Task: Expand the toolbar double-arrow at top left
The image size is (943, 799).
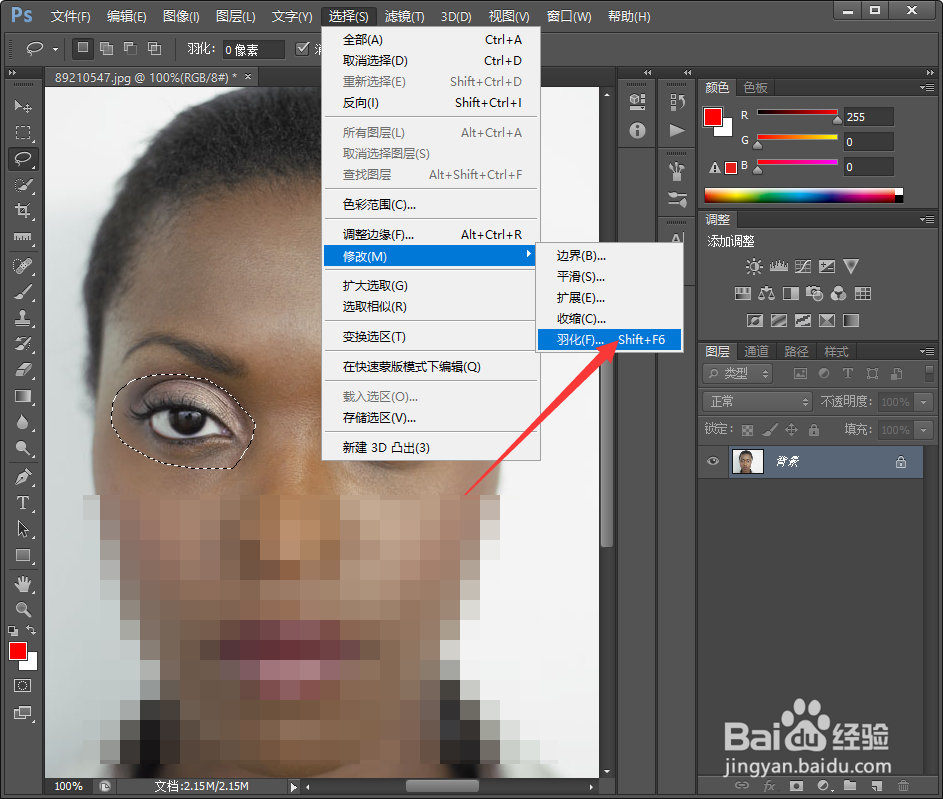Action: click(x=12, y=73)
